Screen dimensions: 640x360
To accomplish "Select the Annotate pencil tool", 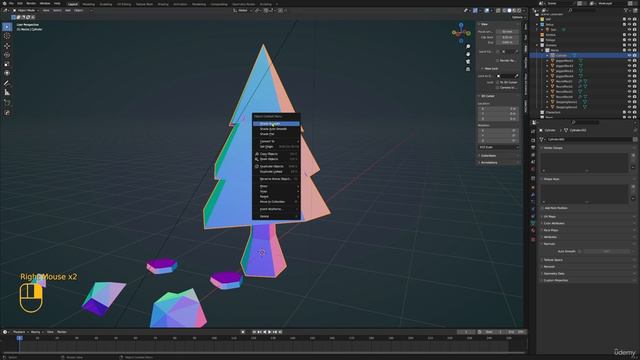I will [7, 83].
